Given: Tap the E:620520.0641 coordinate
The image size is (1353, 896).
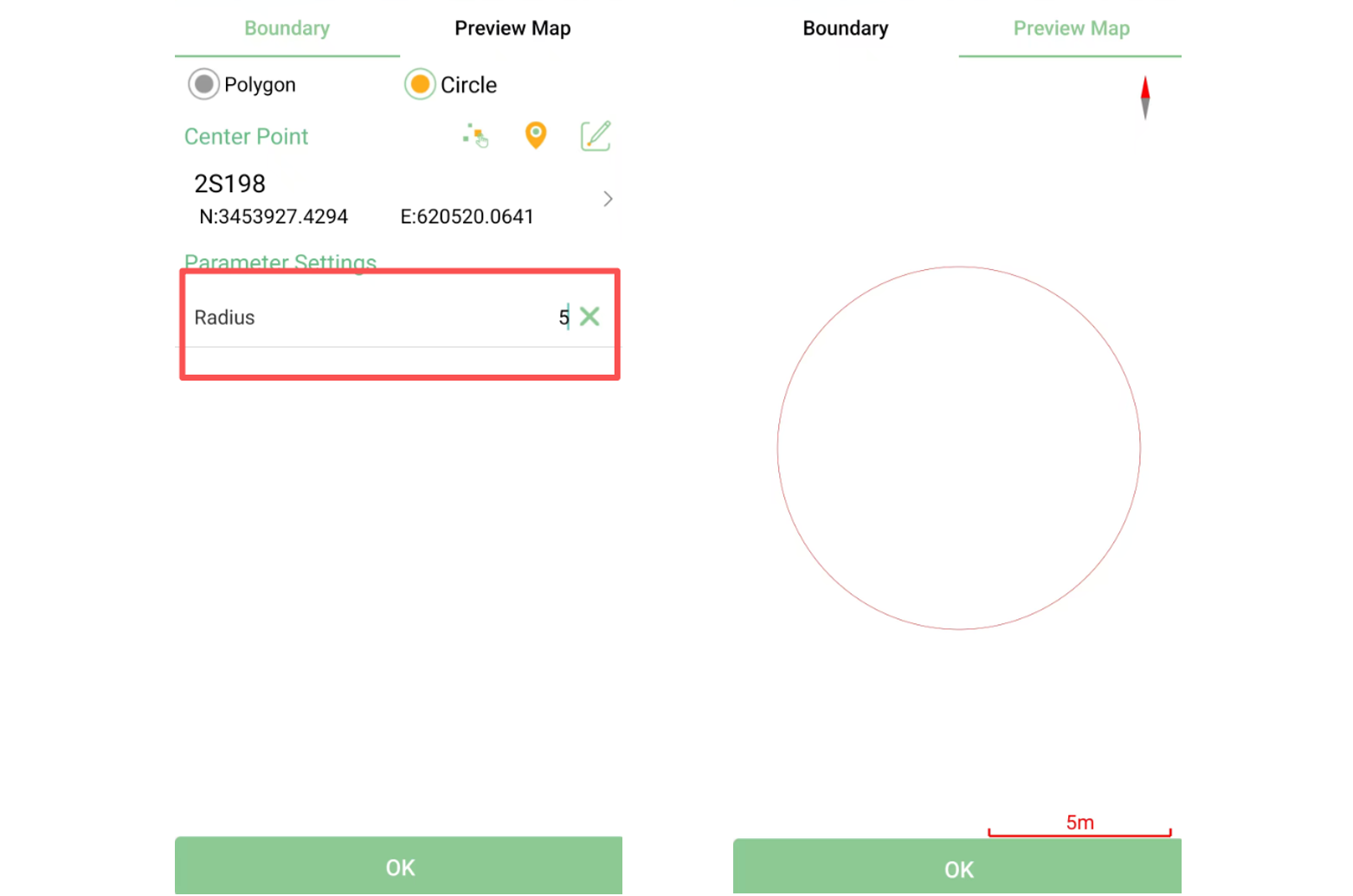Looking at the screenshot, I should (x=467, y=216).
